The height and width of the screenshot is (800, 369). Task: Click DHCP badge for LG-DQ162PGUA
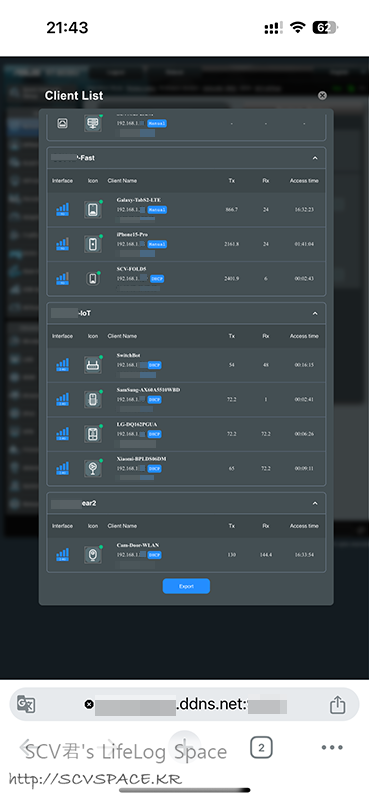coord(155,434)
